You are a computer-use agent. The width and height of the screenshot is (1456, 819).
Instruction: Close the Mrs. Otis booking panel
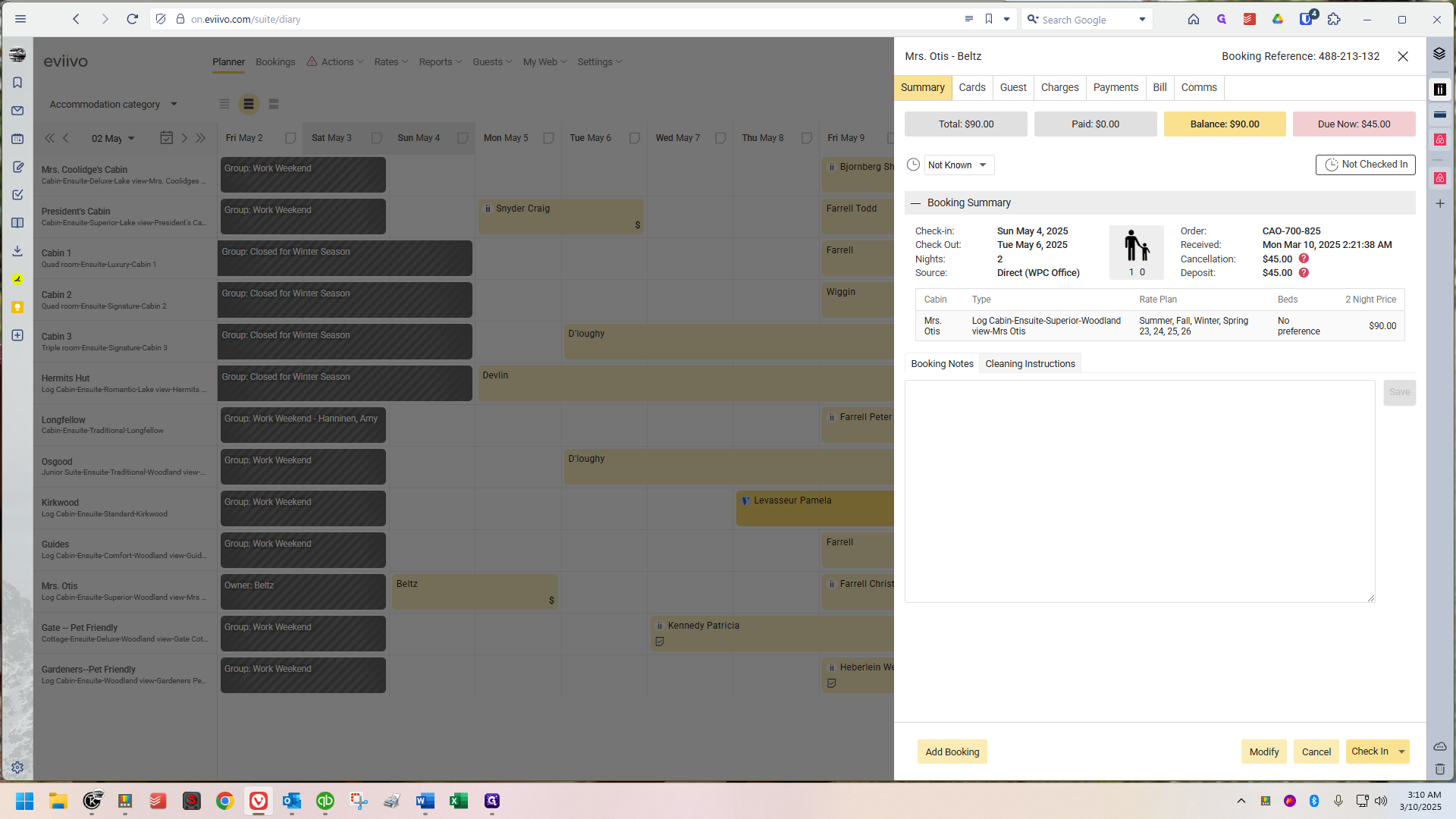coord(1403,56)
